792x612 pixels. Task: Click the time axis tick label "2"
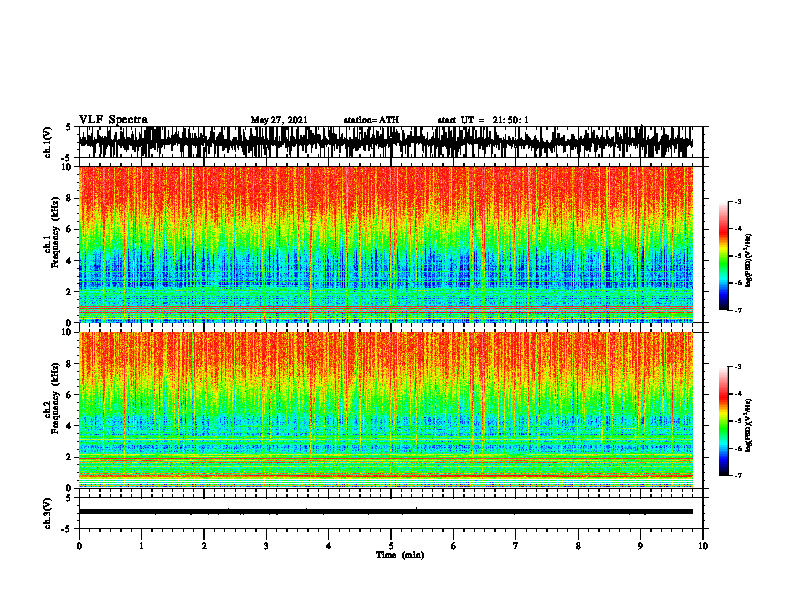(x=204, y=546)
